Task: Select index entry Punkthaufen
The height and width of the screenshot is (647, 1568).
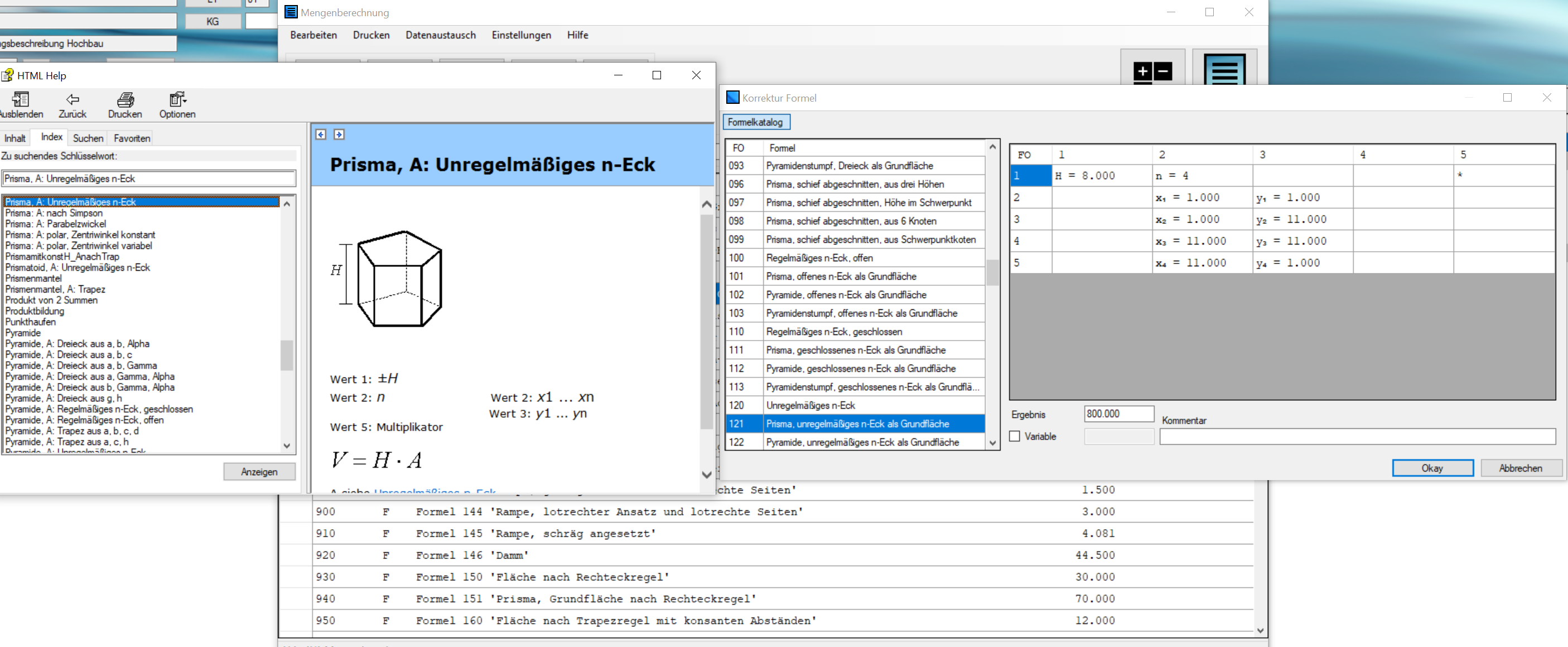Action: click(x=31, y=322)
